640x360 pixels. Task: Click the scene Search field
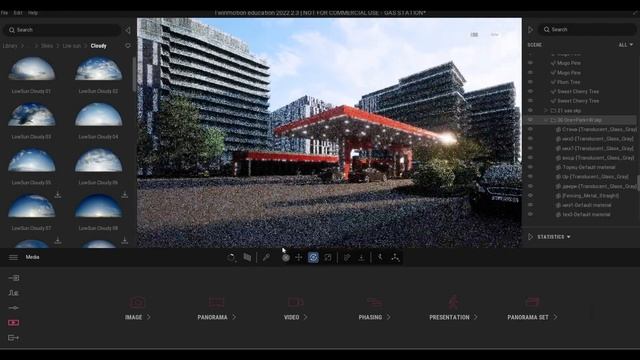point(587,29)
